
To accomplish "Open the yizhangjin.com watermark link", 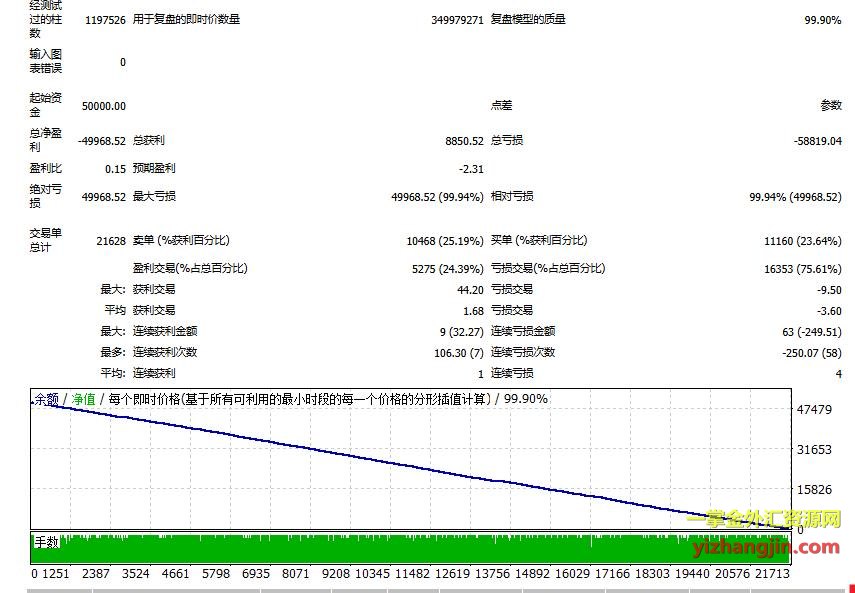I will (x=765, y=546).
